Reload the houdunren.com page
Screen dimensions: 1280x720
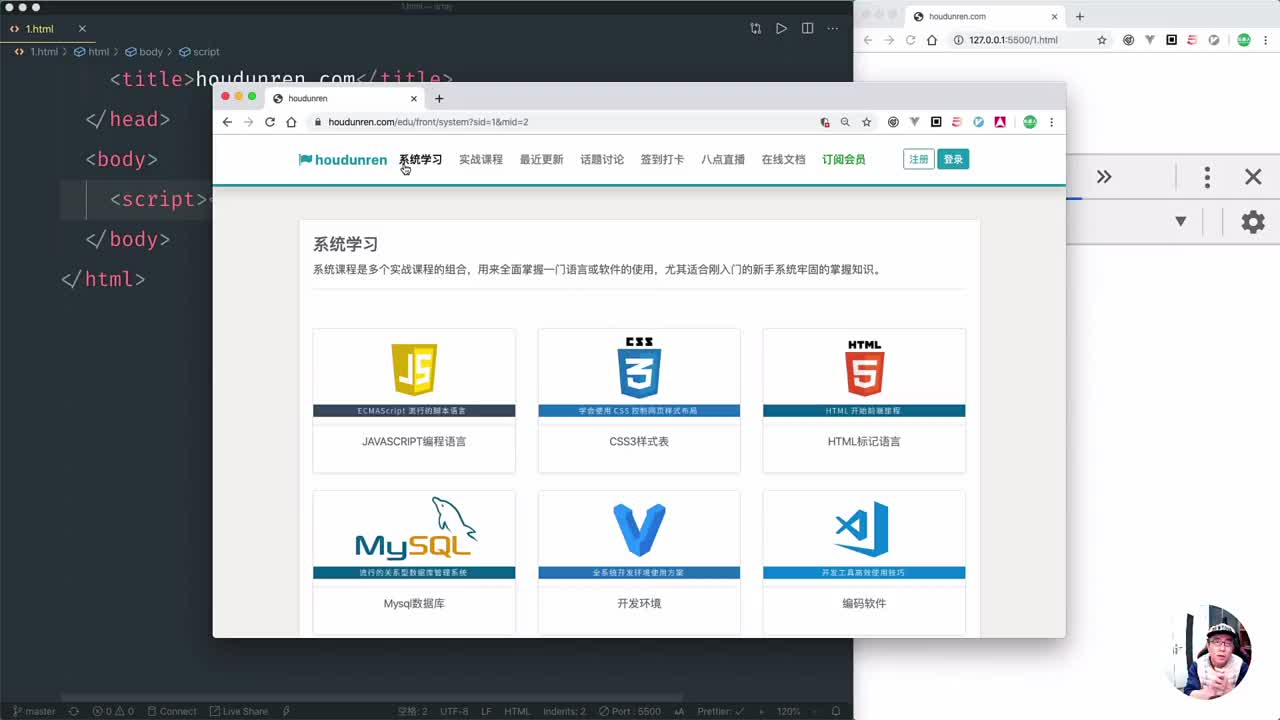(270, 122)
